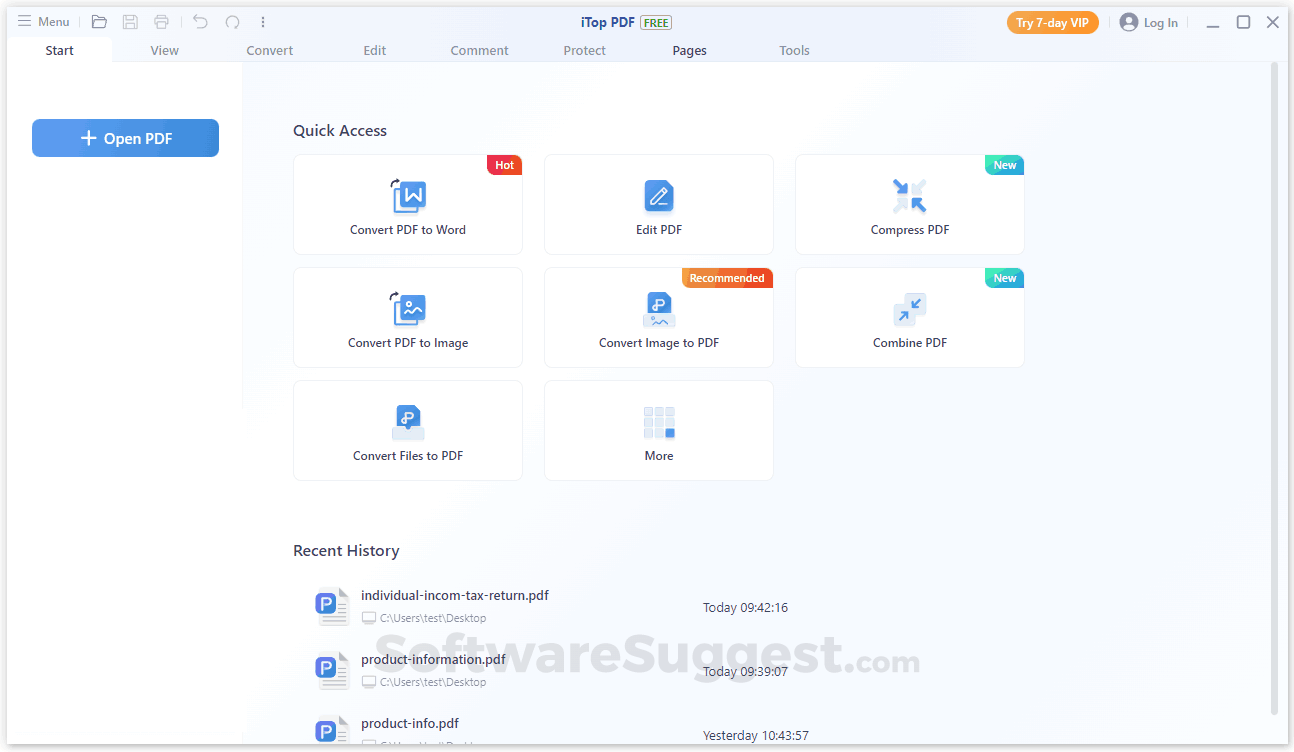Viewport: 1294px width, 752px height.
Task: Click the Combine PDF icon
Action: coord(910,309)
